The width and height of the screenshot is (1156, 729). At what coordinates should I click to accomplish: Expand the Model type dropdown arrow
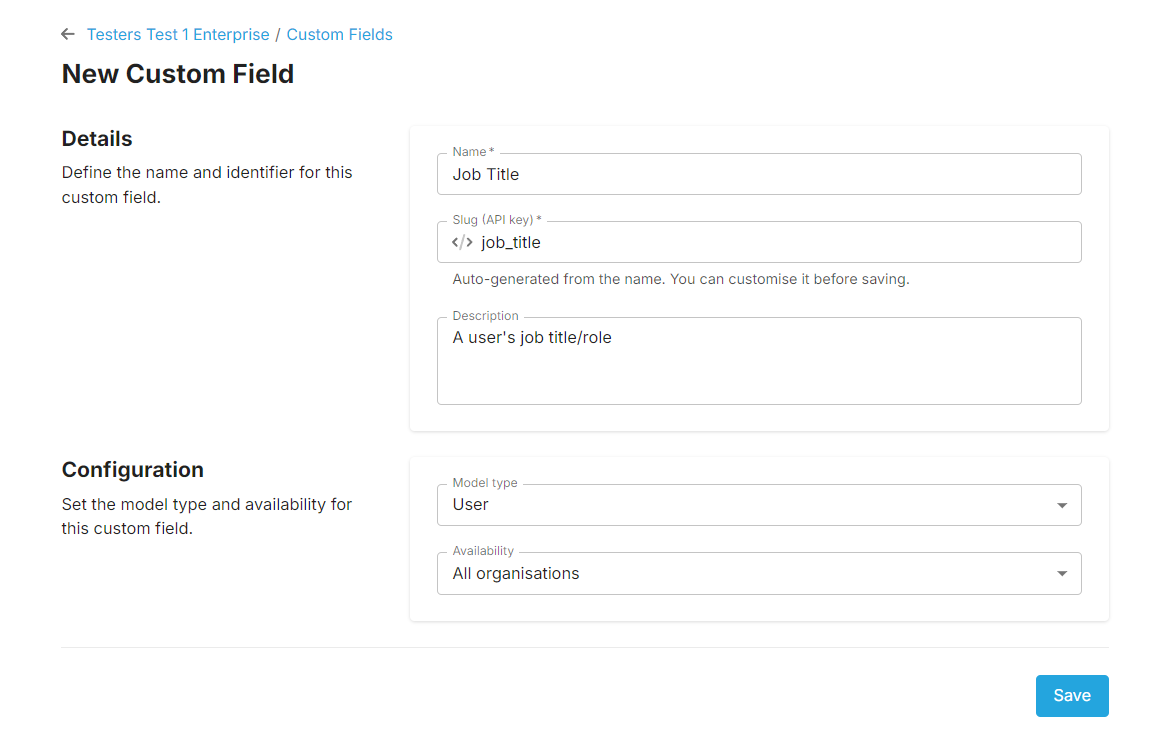pyautogui.click(x=1062, y=505)
